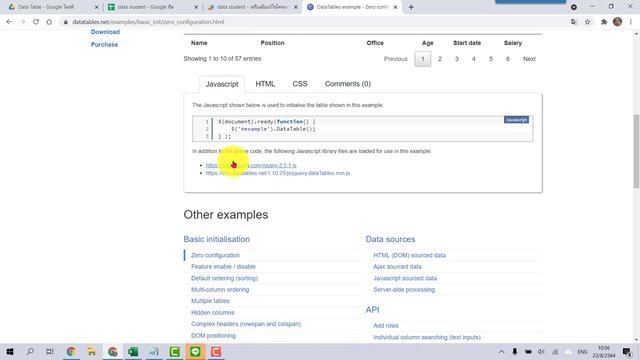
Task: Open the Feature enable / disable example
Action: click(223, 267)
